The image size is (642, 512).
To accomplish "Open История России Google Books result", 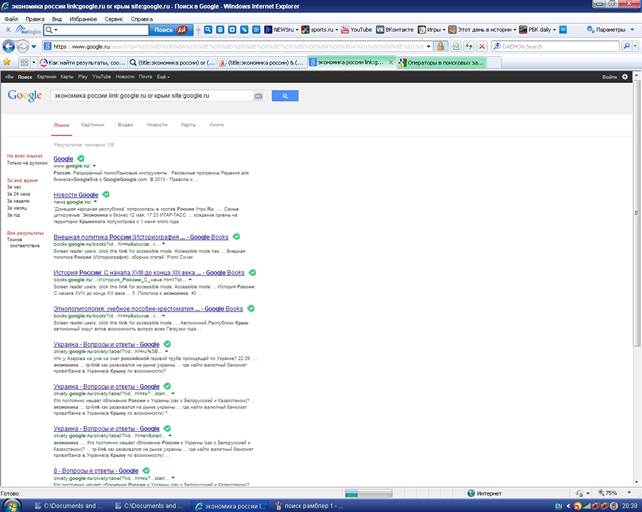I will click(149, 273).
